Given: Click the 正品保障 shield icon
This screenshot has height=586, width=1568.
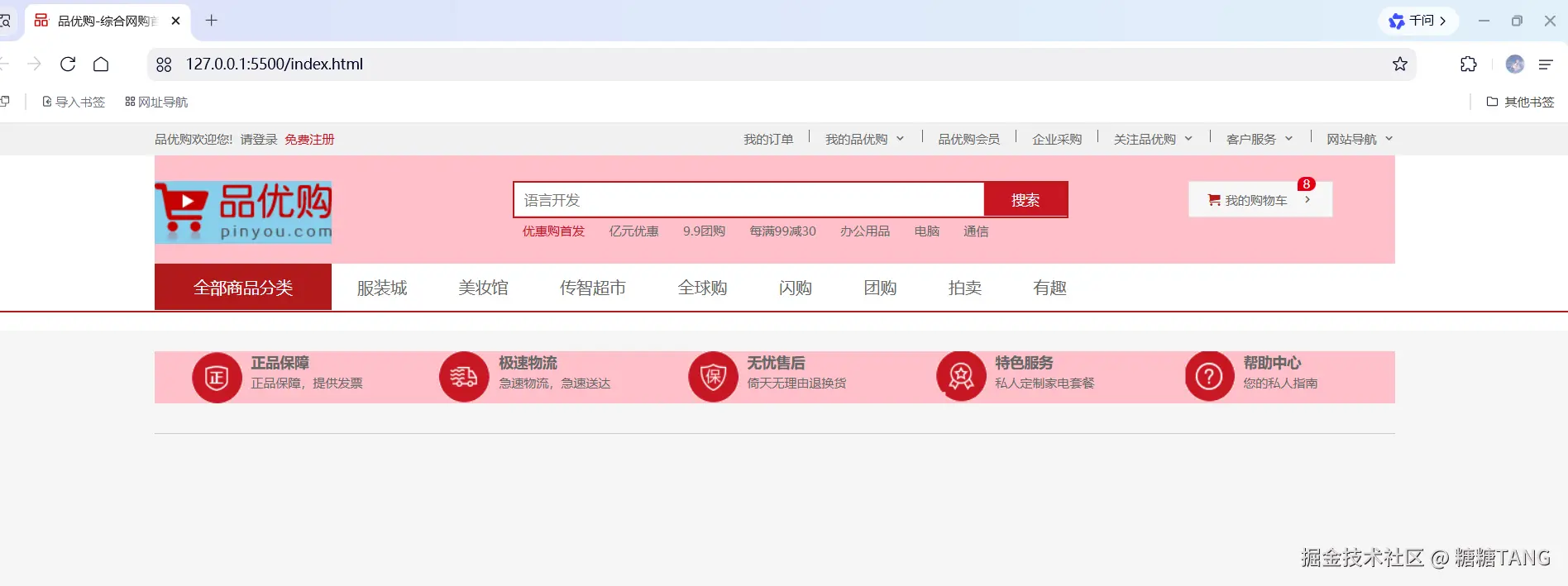Looking at the screenshot, I should (x=217, y=378).
